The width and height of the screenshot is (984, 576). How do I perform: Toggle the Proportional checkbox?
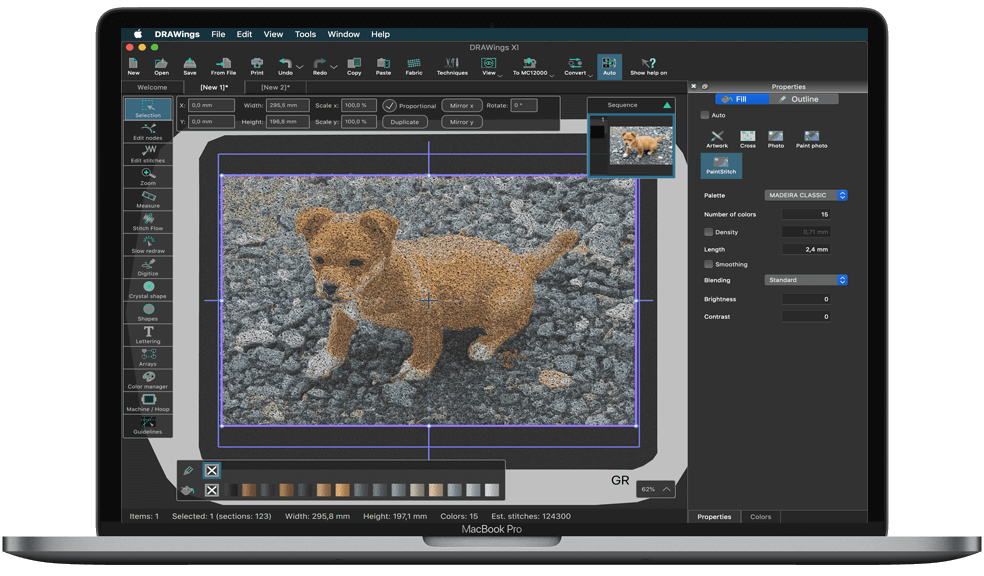tap(390, 105)
